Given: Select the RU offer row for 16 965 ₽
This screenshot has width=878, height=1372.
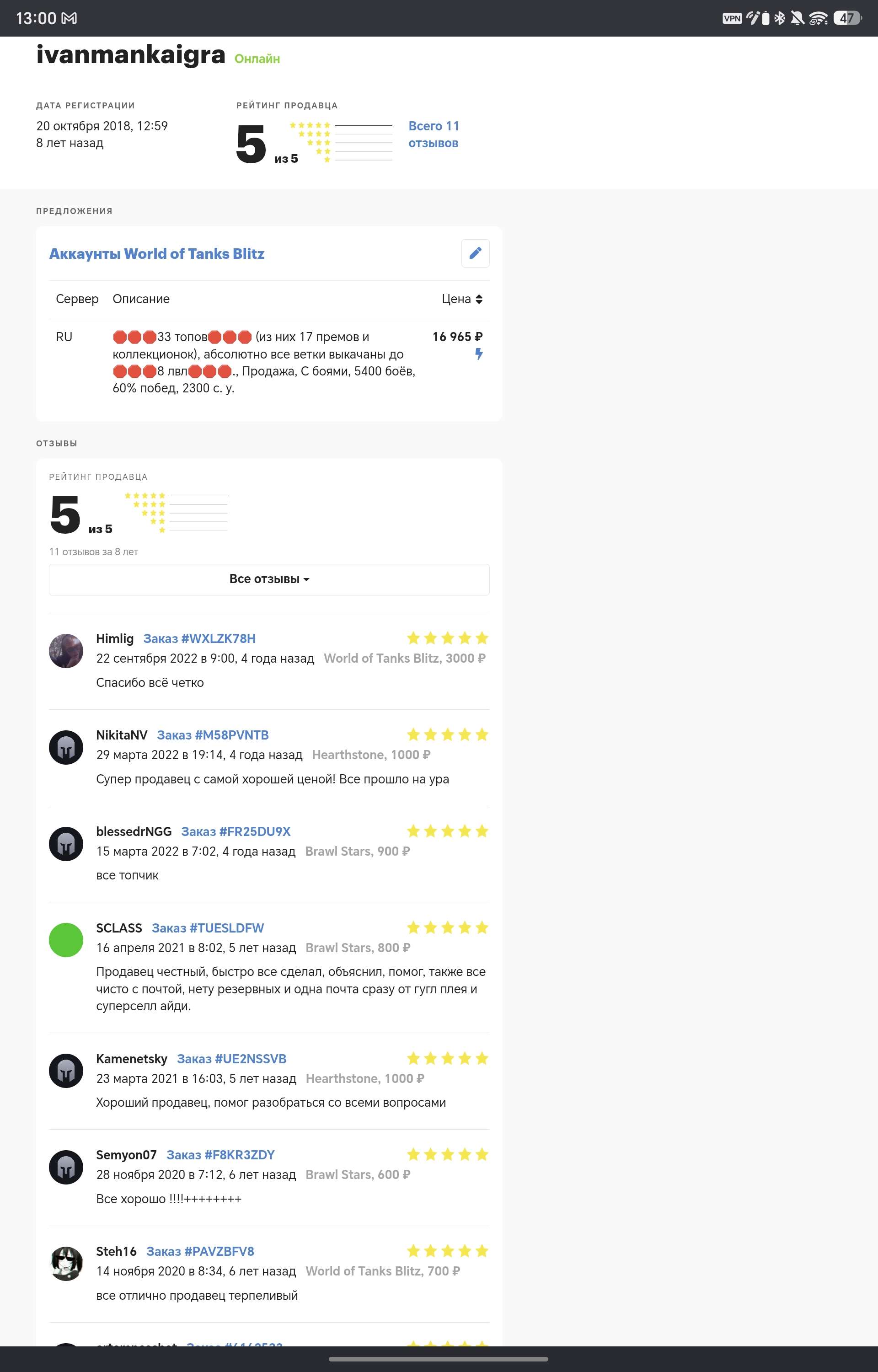Looking at the screenshot, I should point(269,363).
